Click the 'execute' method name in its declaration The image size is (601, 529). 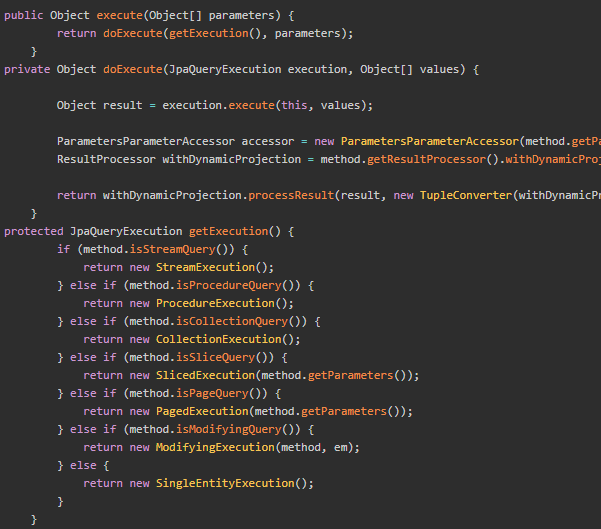[x=119, y=15]
